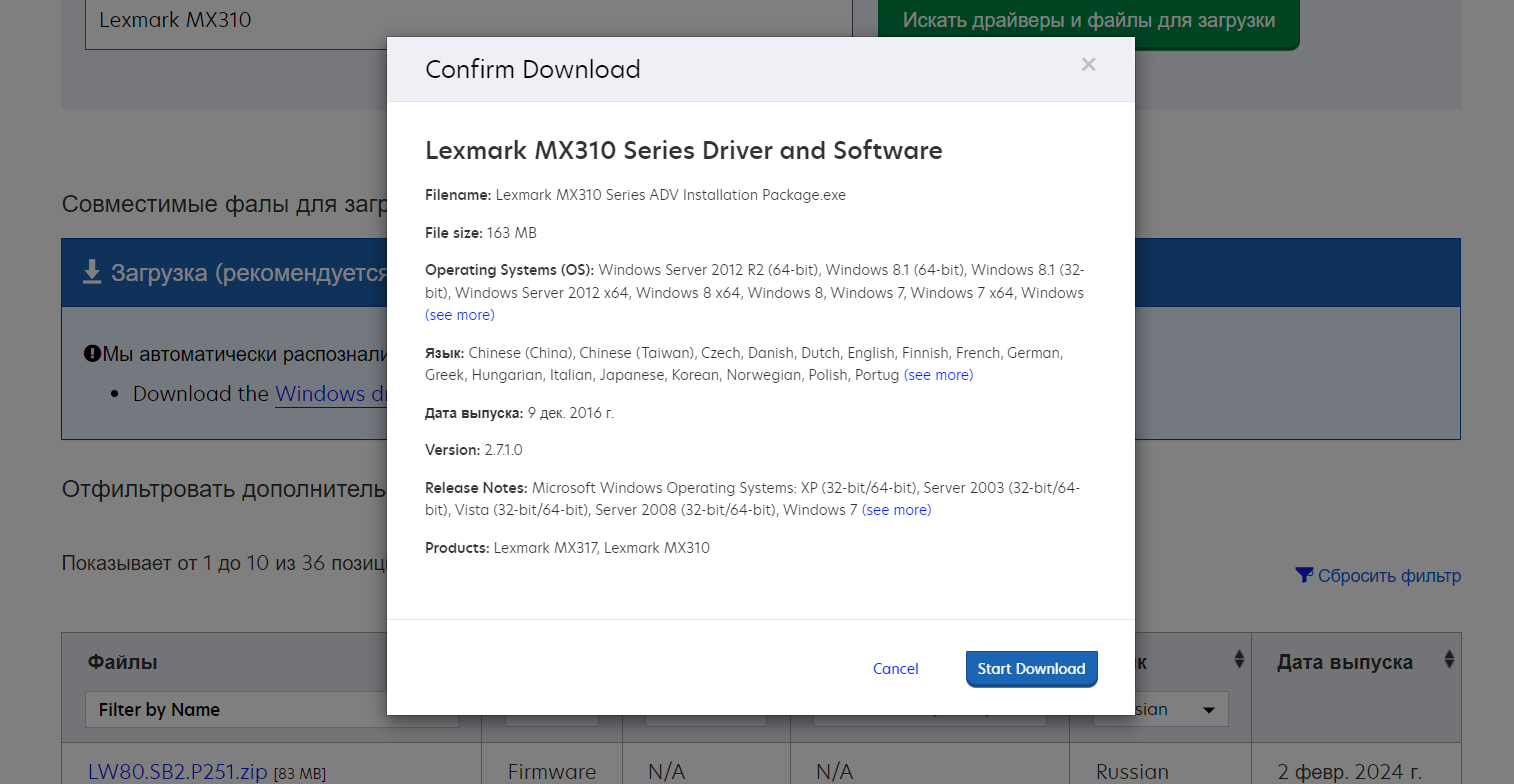Click the download arrow icon in Загрузка header
The image size is (1514, 784).
[x=92, y=272]
